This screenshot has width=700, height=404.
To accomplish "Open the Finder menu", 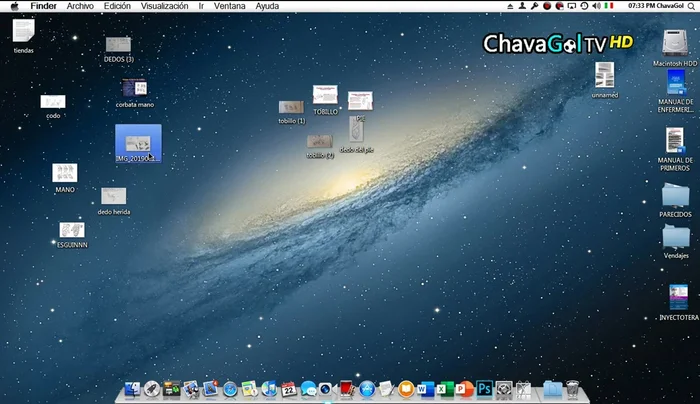I will tap(43, 6).
